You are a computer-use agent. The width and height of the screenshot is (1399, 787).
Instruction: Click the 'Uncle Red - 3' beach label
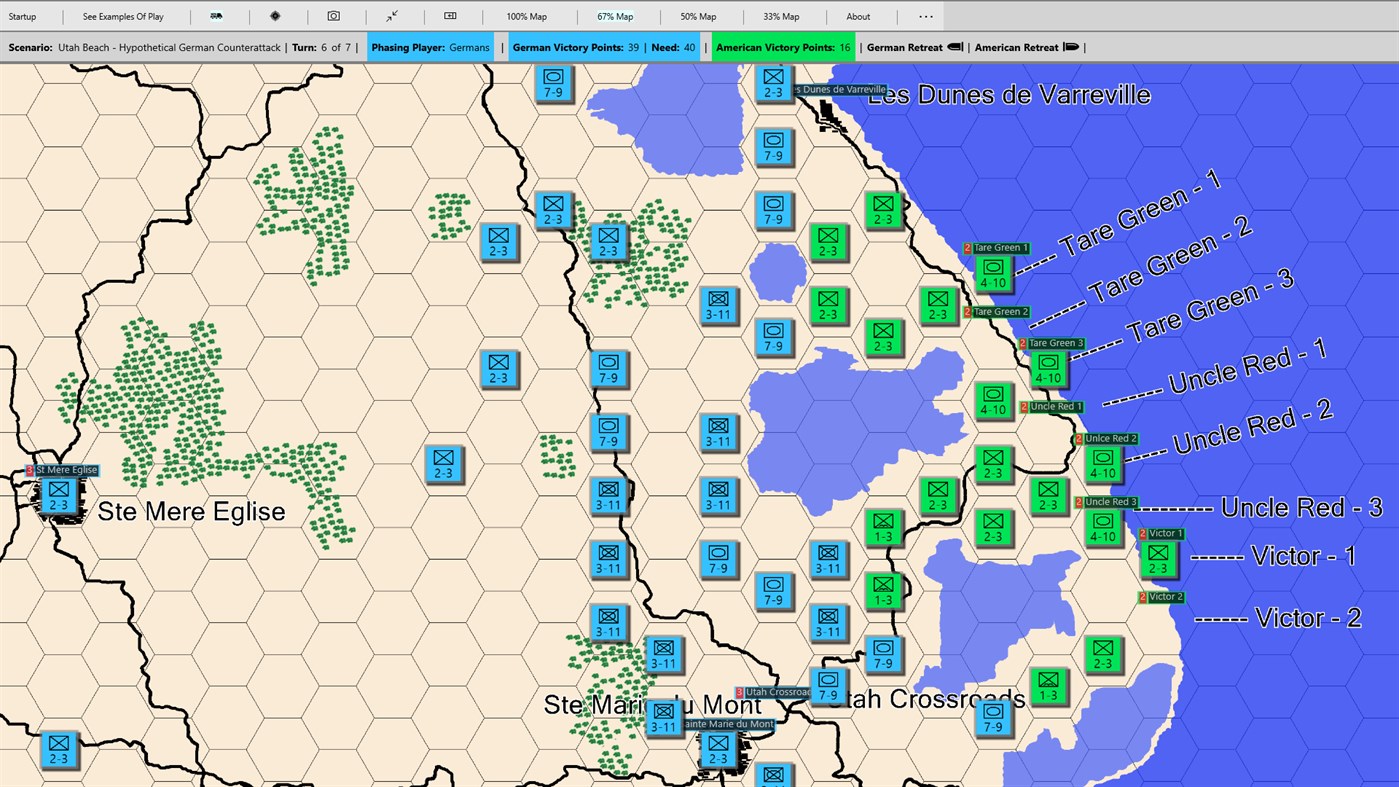pyautogui.click(x=1302, y=508)
